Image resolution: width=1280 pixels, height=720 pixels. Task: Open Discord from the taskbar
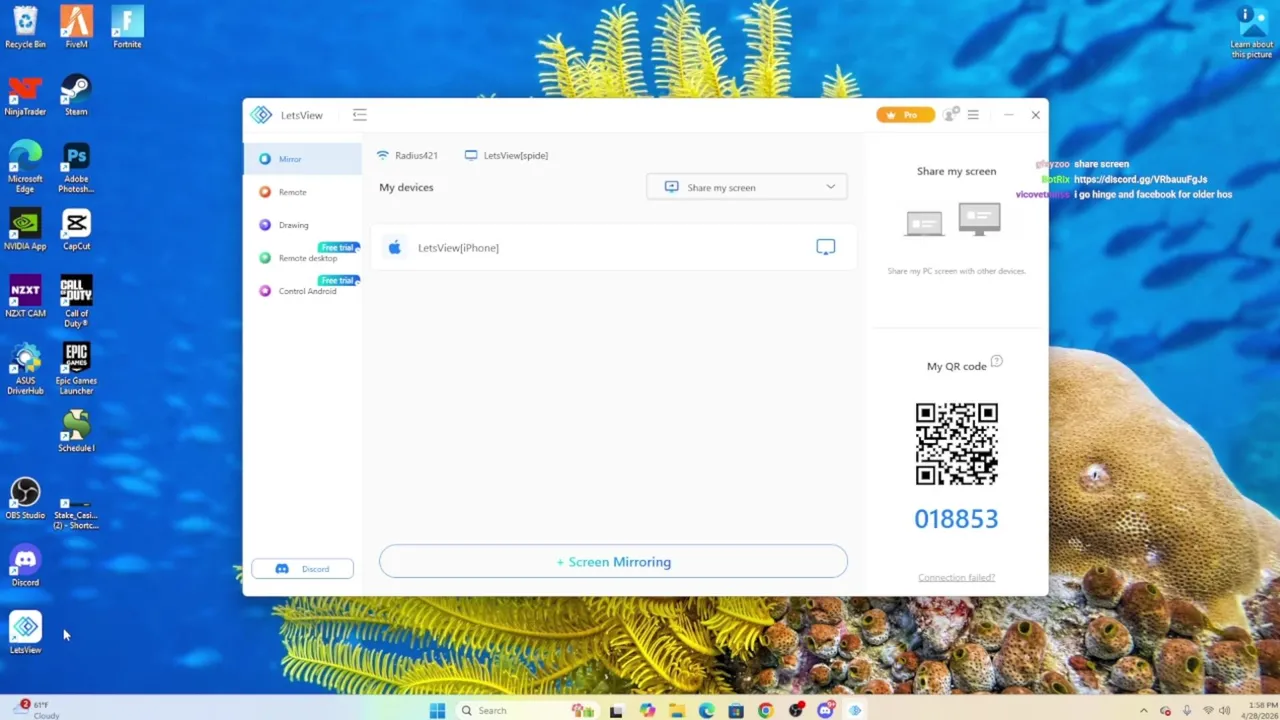(825, 710)
